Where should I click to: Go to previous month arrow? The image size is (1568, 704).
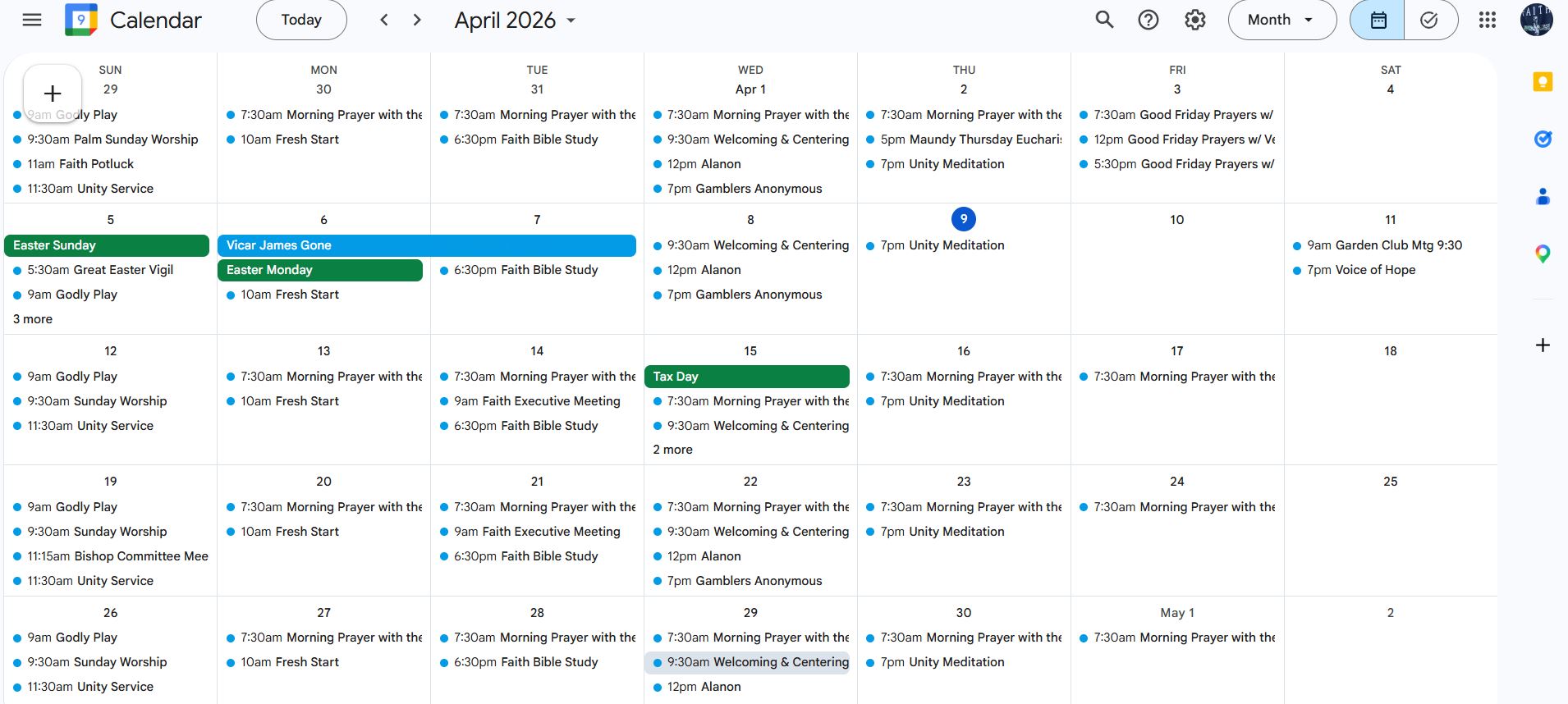(x=383, y=20)
